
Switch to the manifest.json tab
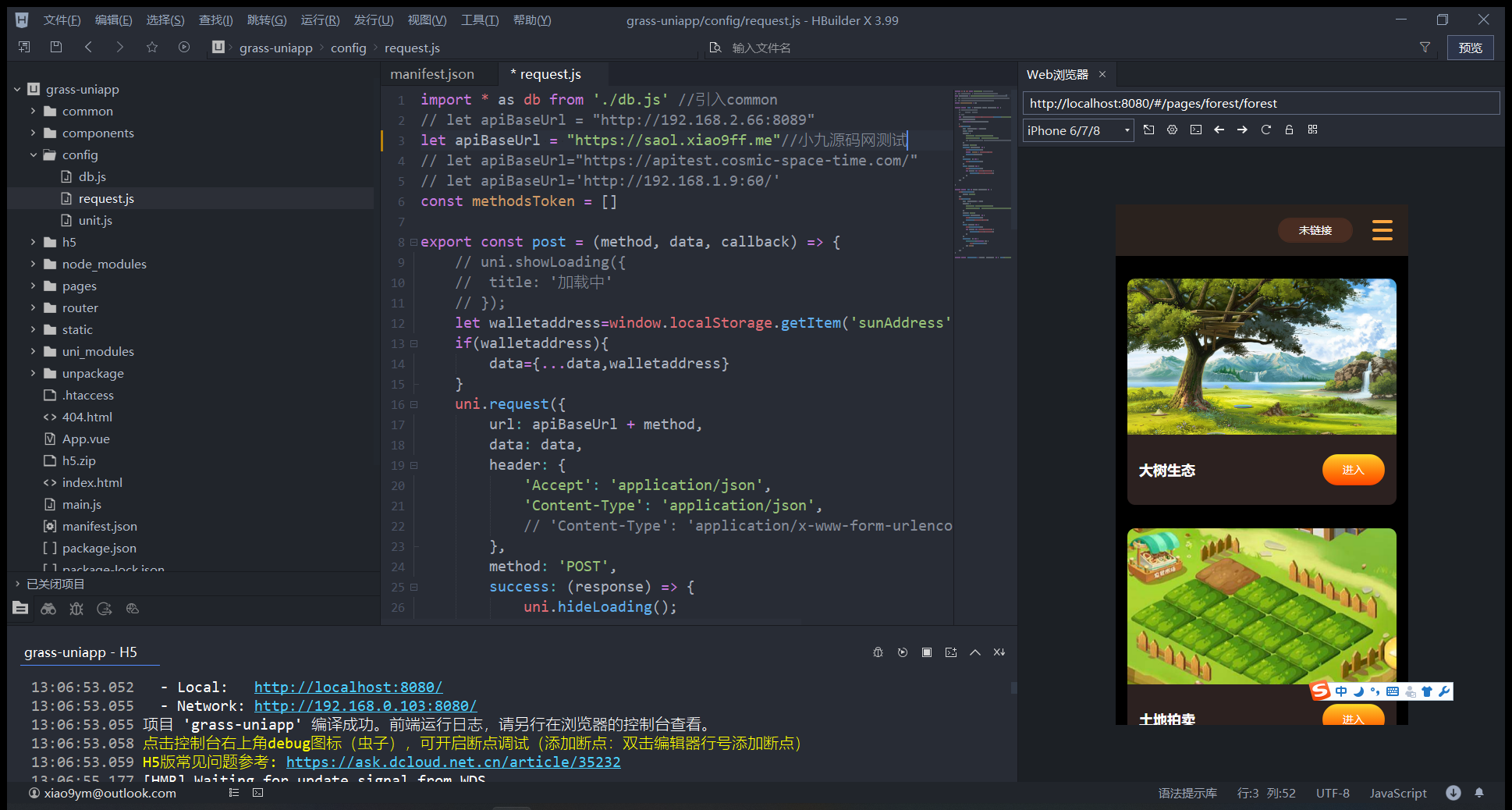[432, 74]
